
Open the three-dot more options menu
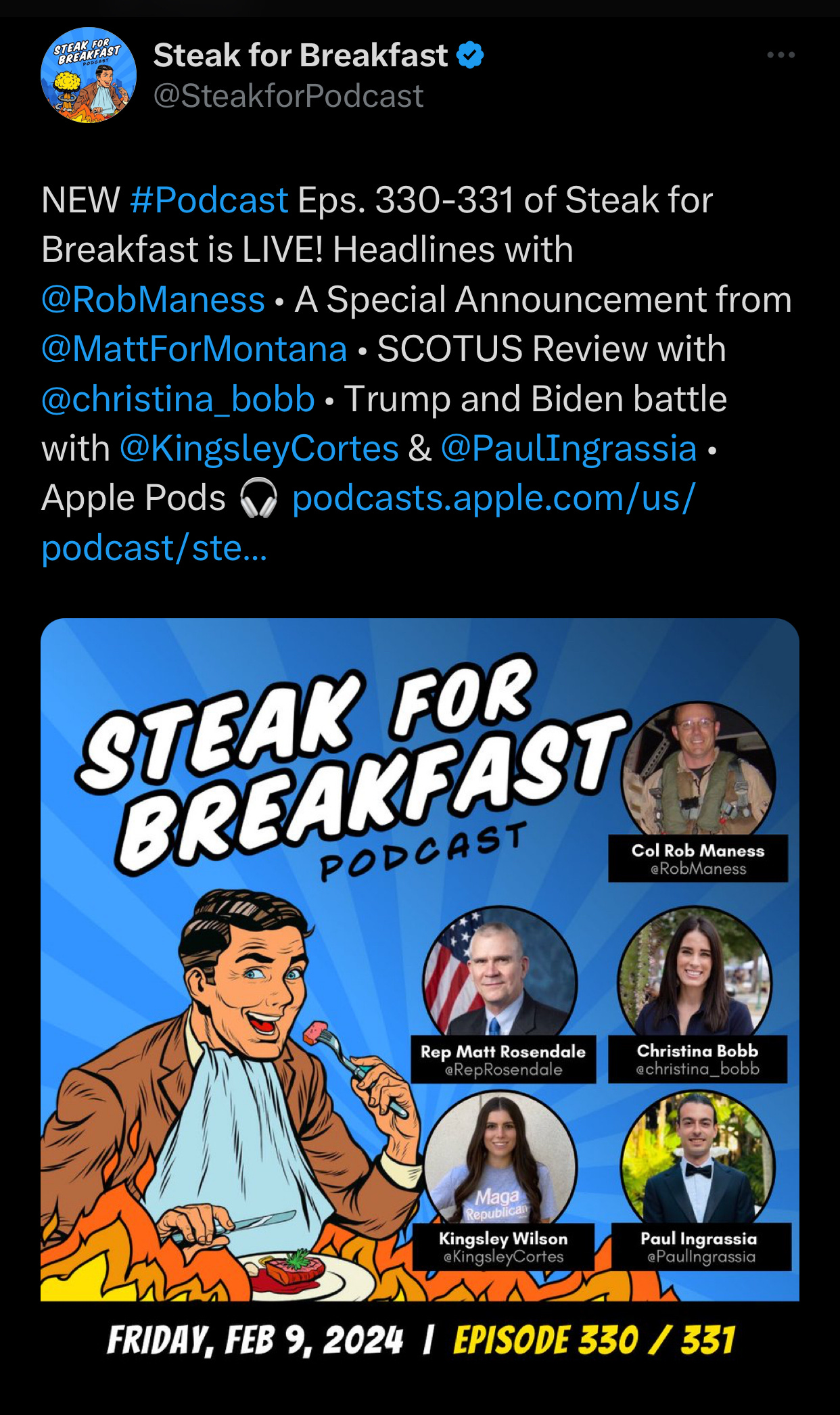(780, 55)
